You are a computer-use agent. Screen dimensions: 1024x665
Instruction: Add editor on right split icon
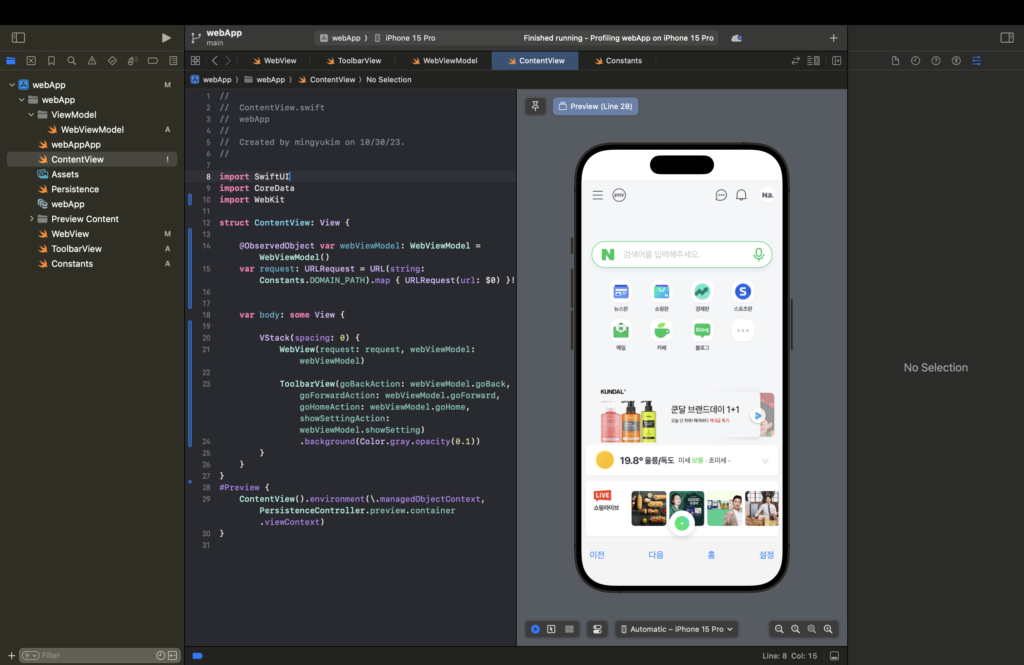tap(837, 61)
